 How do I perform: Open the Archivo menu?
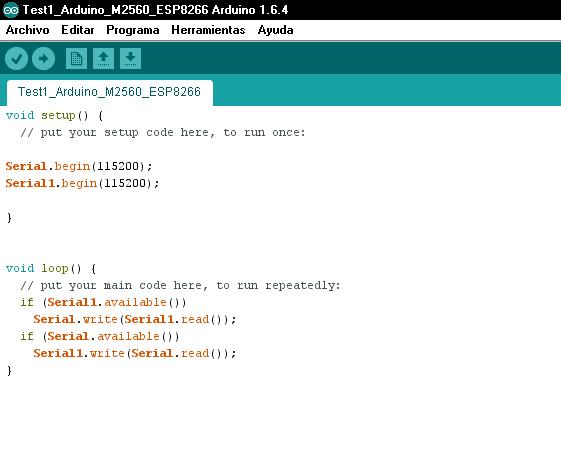click(28, 30)
